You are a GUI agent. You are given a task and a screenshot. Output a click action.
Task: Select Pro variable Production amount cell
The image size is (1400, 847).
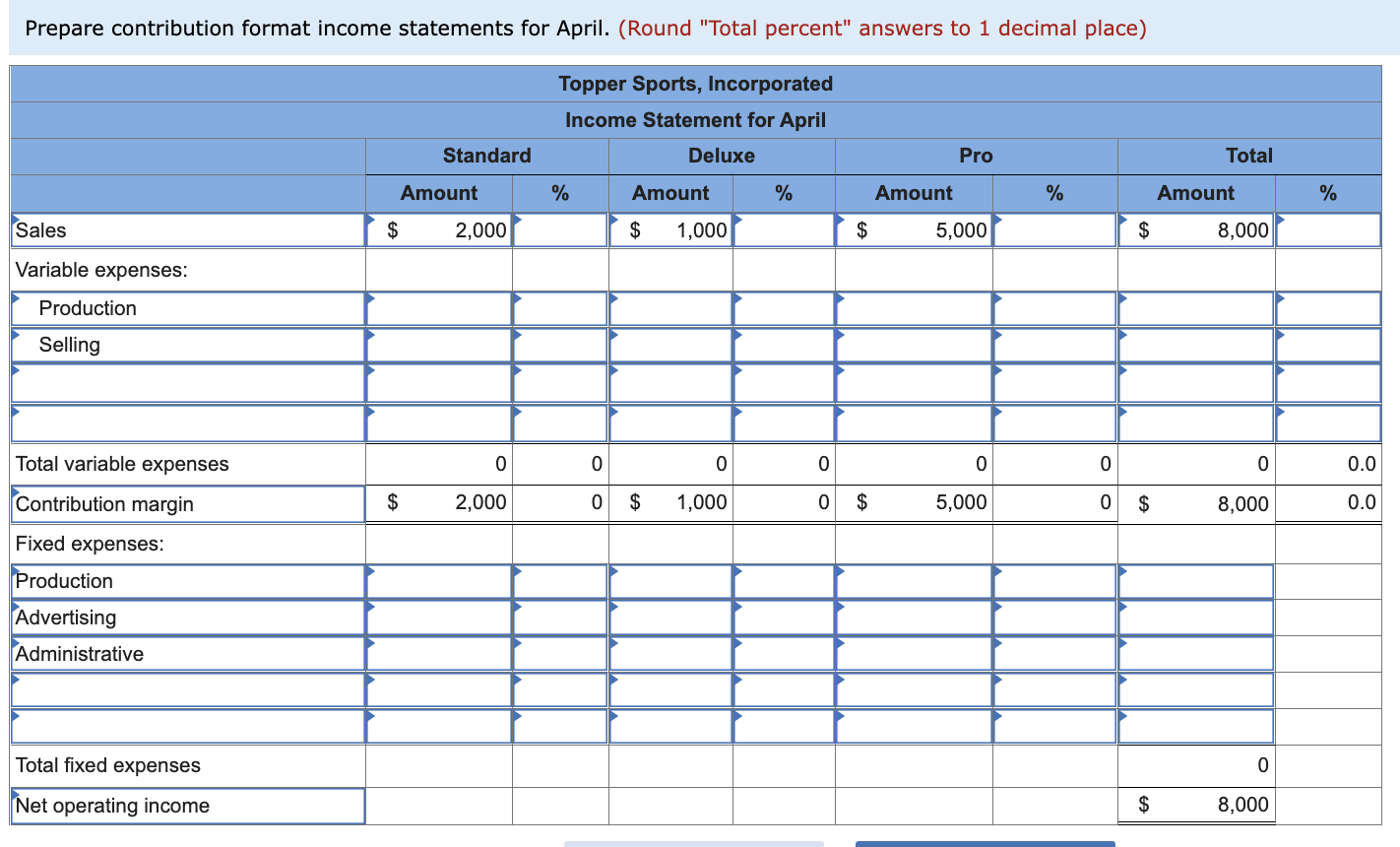pyautogui.click(x=914, y=308)
